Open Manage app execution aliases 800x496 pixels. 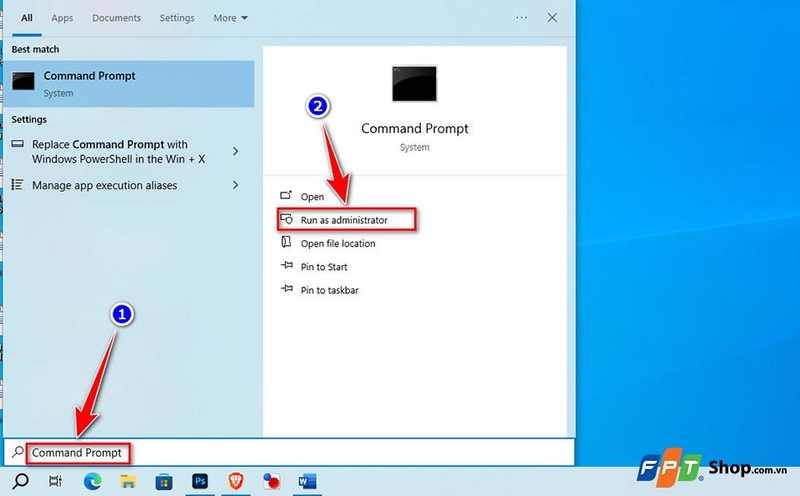(x=105, y=185)
